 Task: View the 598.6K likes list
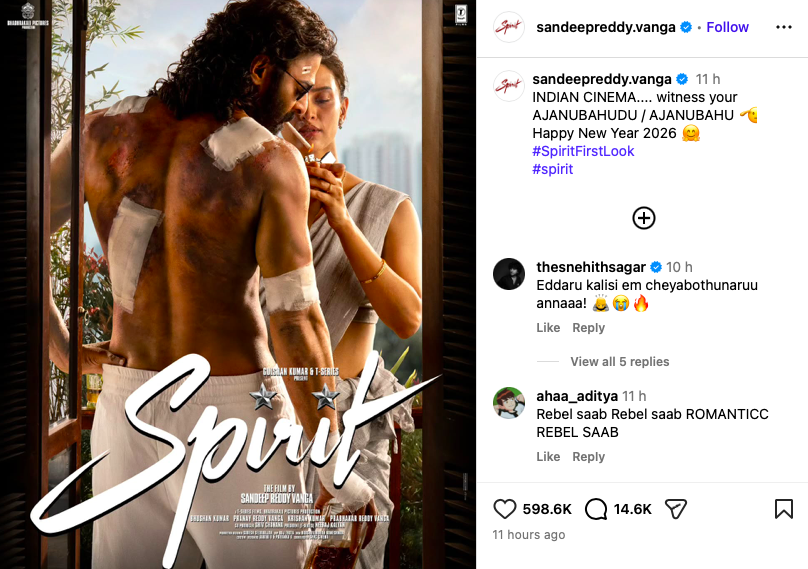(547, 509)
